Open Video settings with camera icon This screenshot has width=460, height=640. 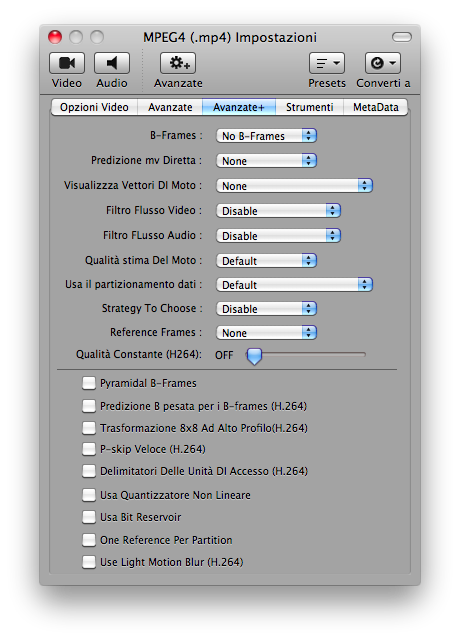point(67,63)
